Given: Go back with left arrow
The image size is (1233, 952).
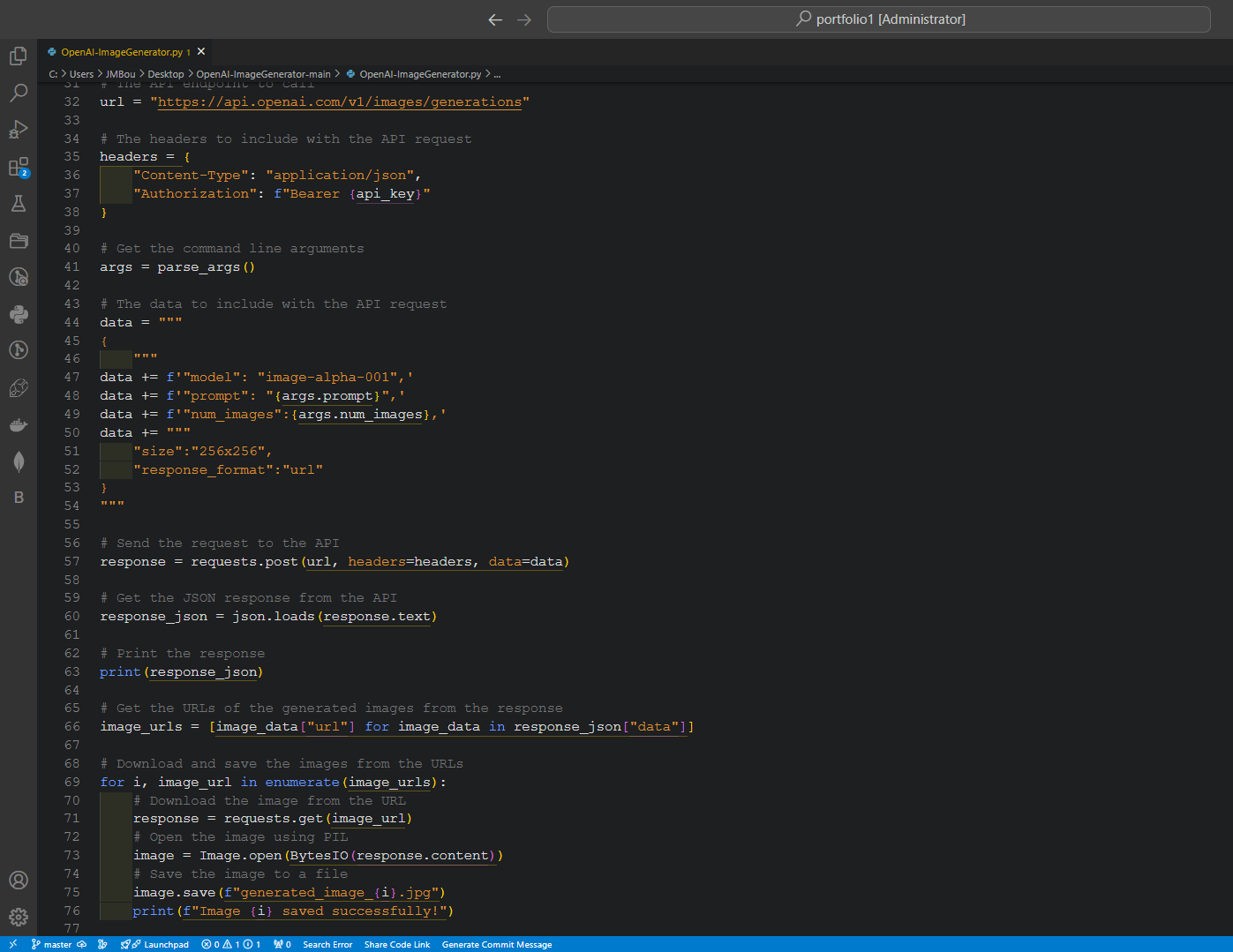Looking at the screenshot, I should click(495, 19).
